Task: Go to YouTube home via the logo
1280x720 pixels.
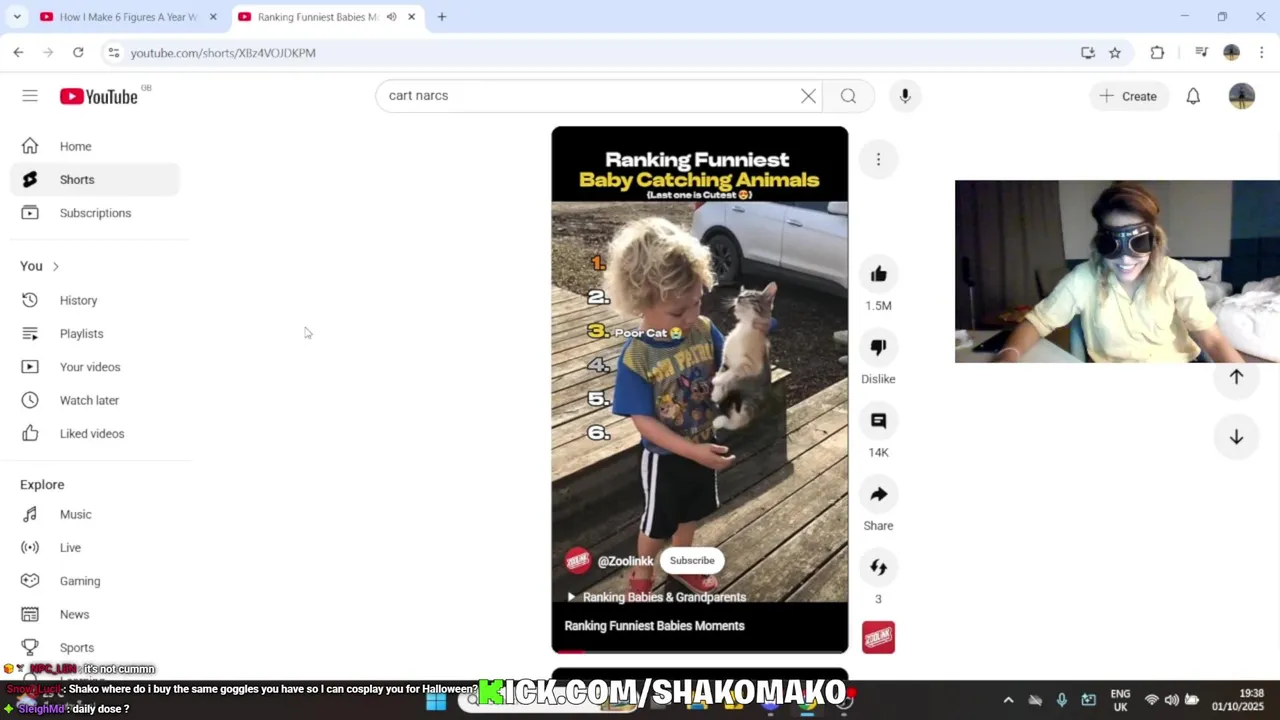Action: [98, 96]
